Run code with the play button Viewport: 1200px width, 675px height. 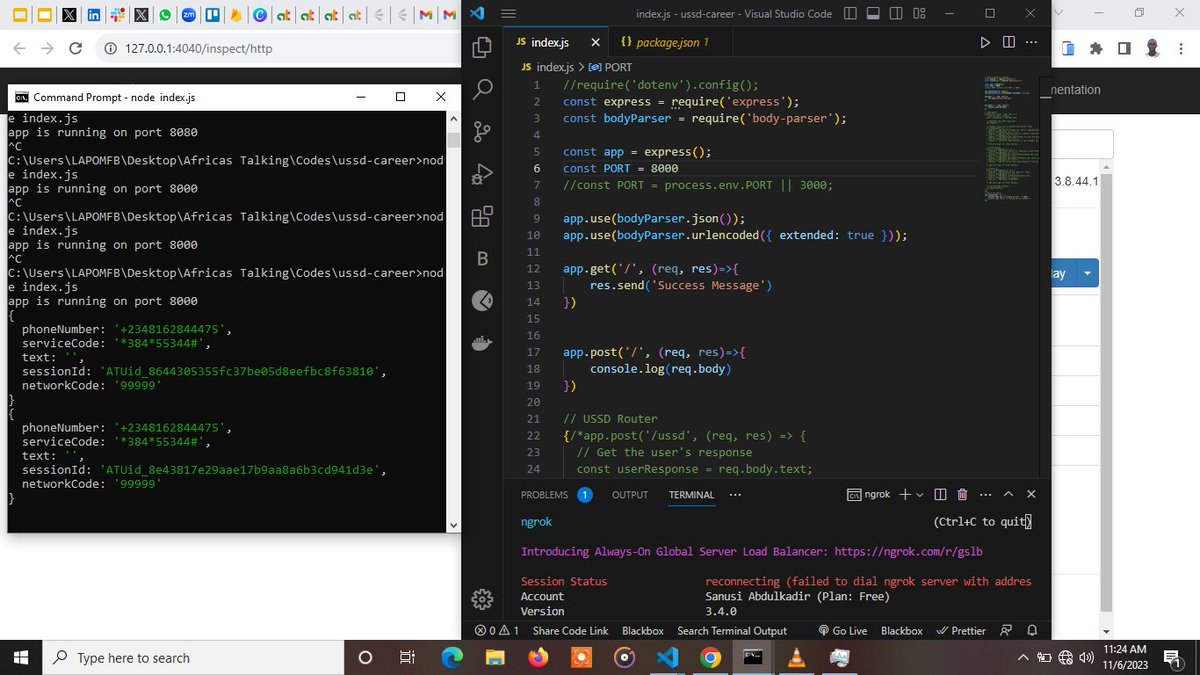(986, 42)
